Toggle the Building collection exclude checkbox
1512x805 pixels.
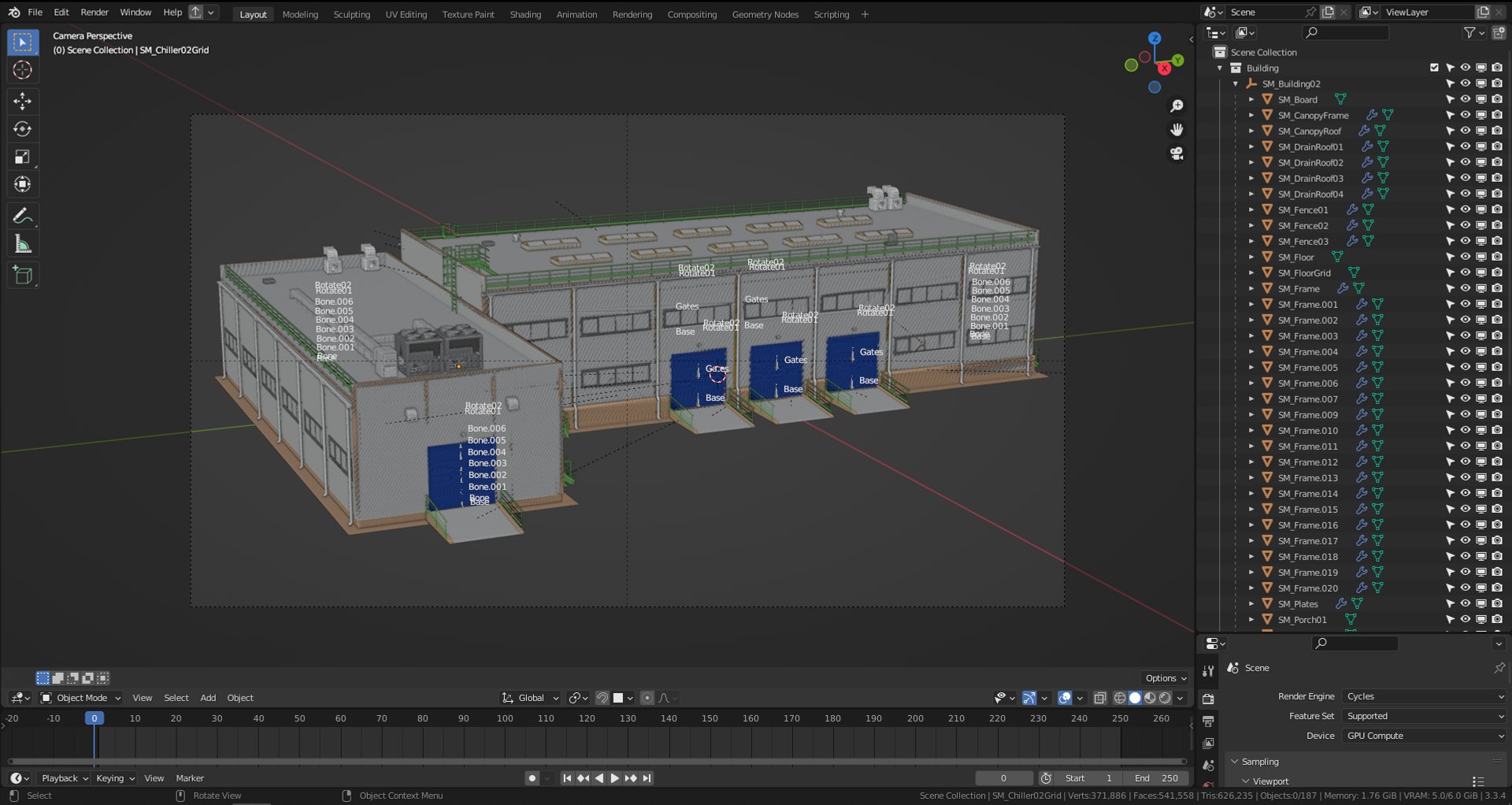point(1434,68)
